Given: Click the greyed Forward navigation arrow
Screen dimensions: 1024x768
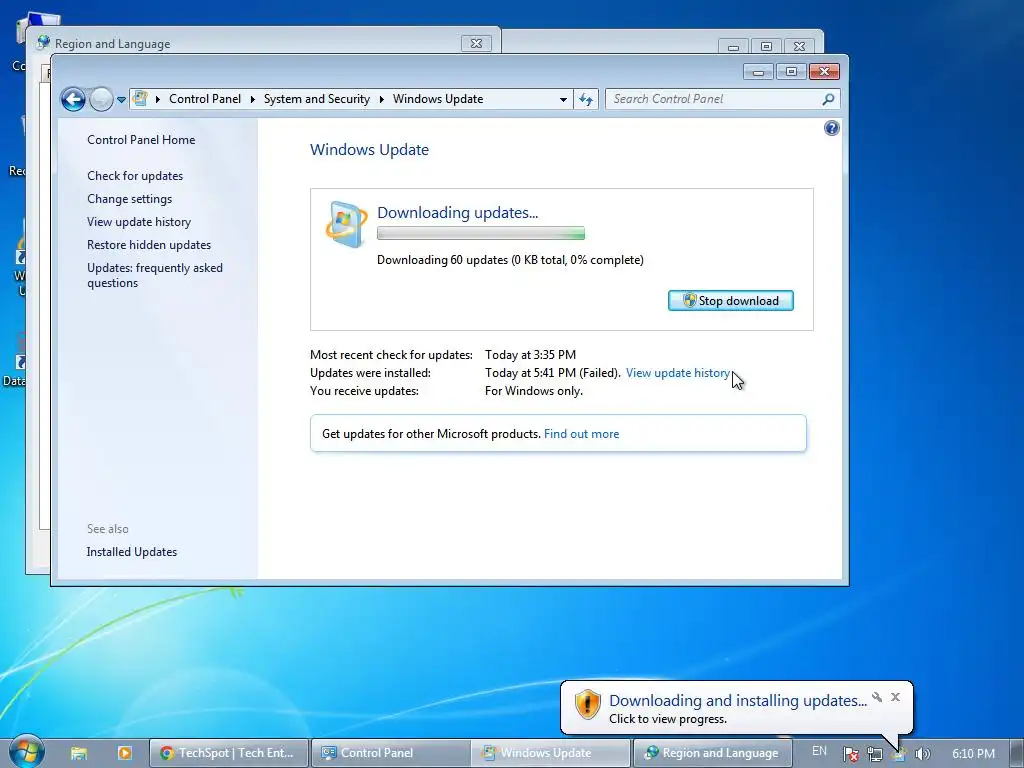Looking at the screenshot, I should point(101,99).
